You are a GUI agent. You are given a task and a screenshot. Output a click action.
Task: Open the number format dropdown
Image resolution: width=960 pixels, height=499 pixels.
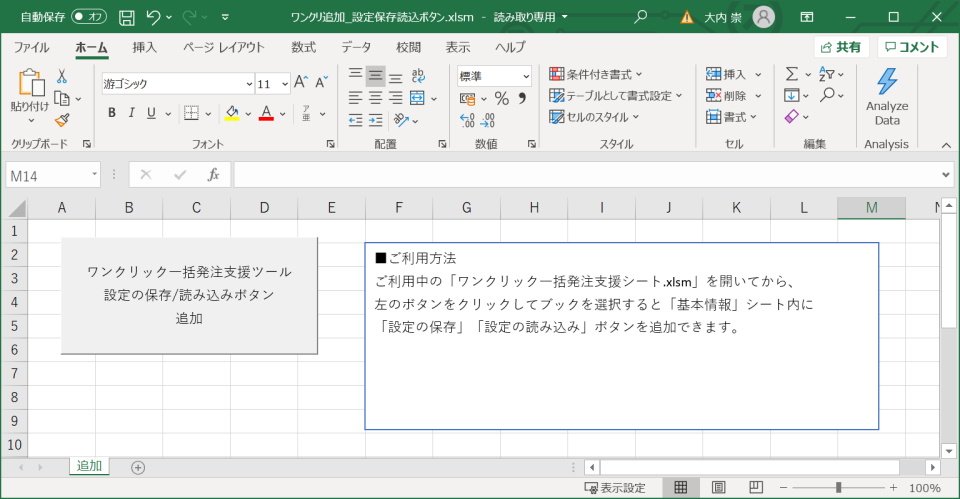[x=526, y=77]
